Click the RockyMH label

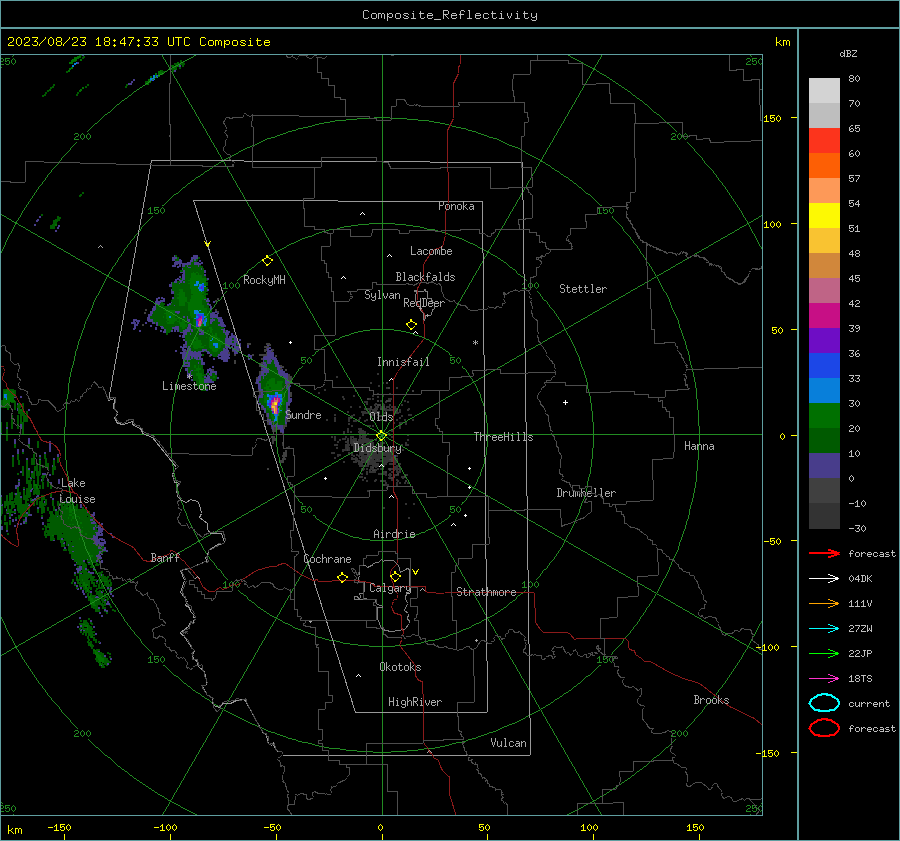coord(264,280)
